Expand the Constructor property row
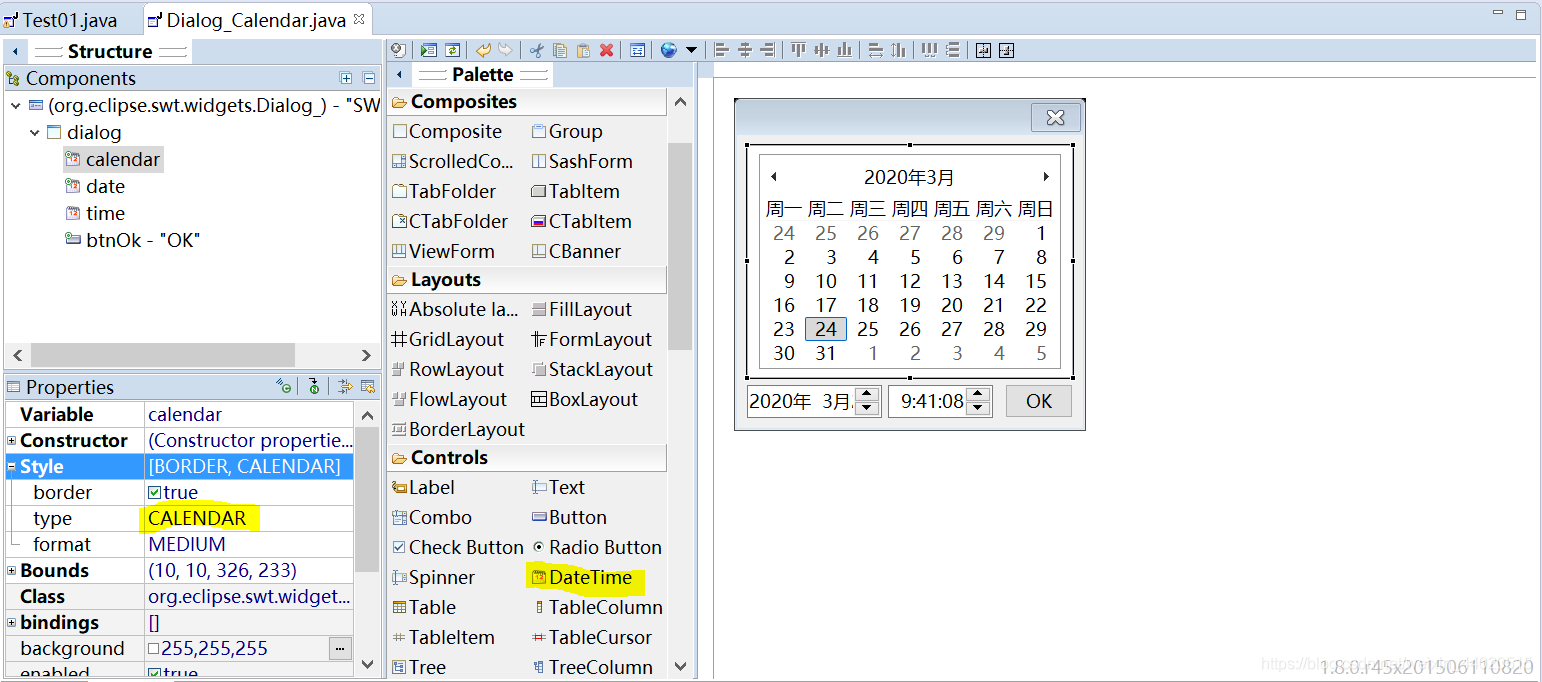 click(x=12, y=441)
